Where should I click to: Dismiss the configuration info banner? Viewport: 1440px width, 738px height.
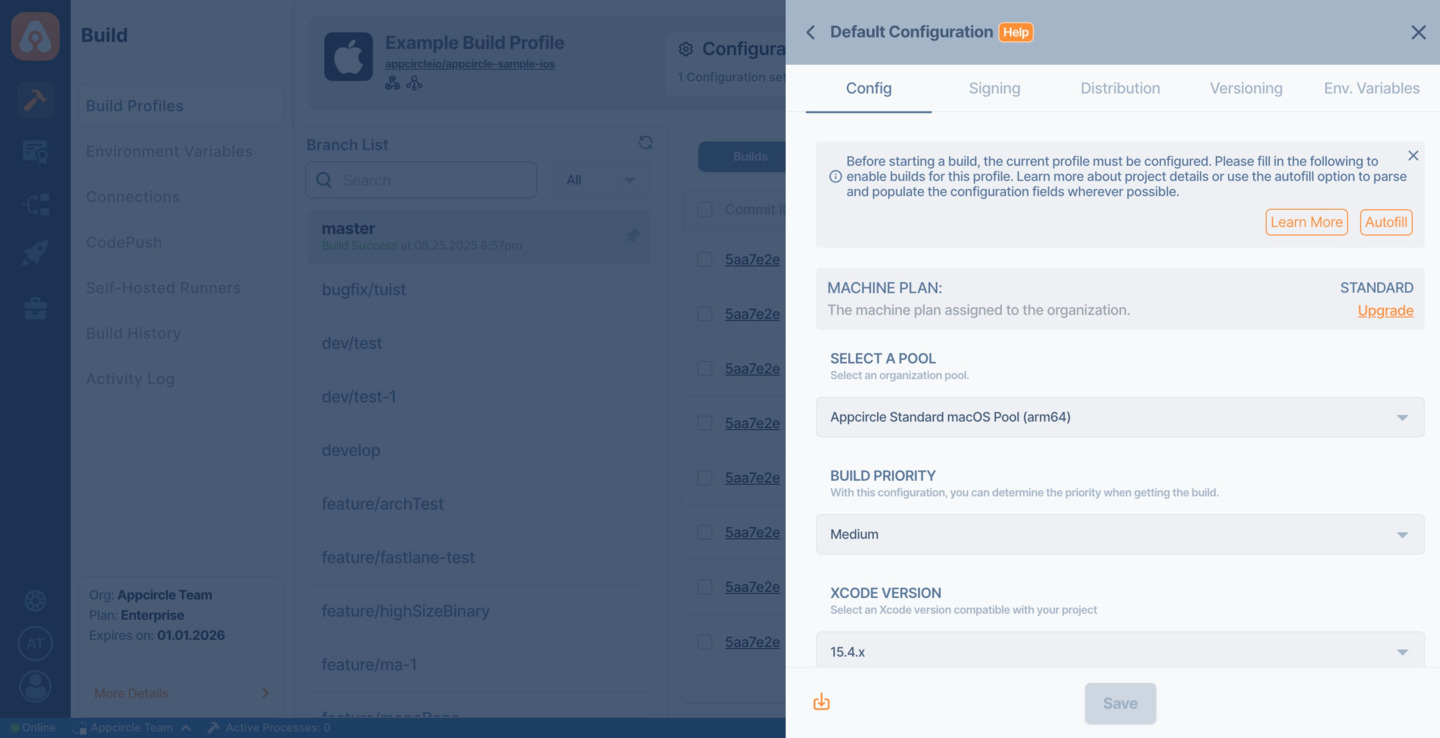1413,156
